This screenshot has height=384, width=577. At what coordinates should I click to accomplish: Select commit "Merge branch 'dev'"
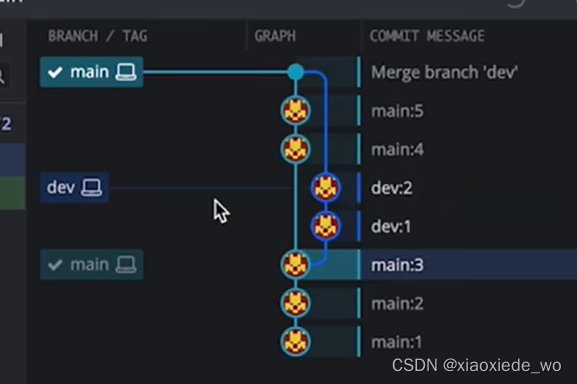(444, 72)
